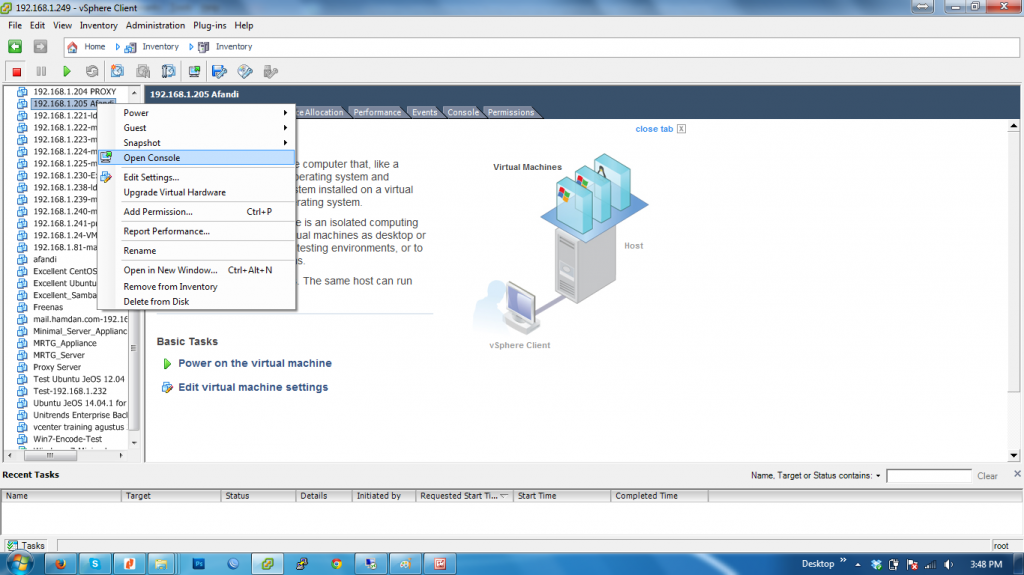1024x575 pixels.
Task: Click the Reset VM toolbar icon
Action: click(92, 71)
